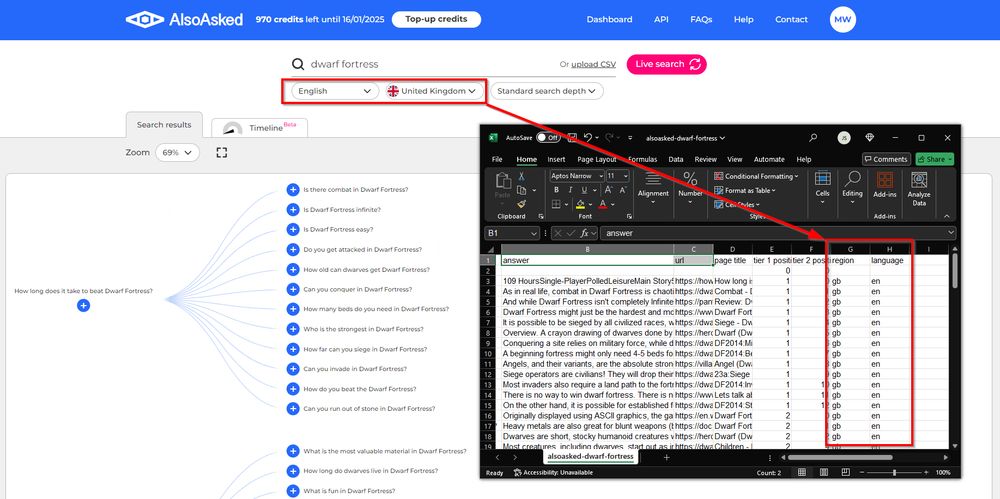
Task: Click Top-up credits button
Action: (436, 19)
